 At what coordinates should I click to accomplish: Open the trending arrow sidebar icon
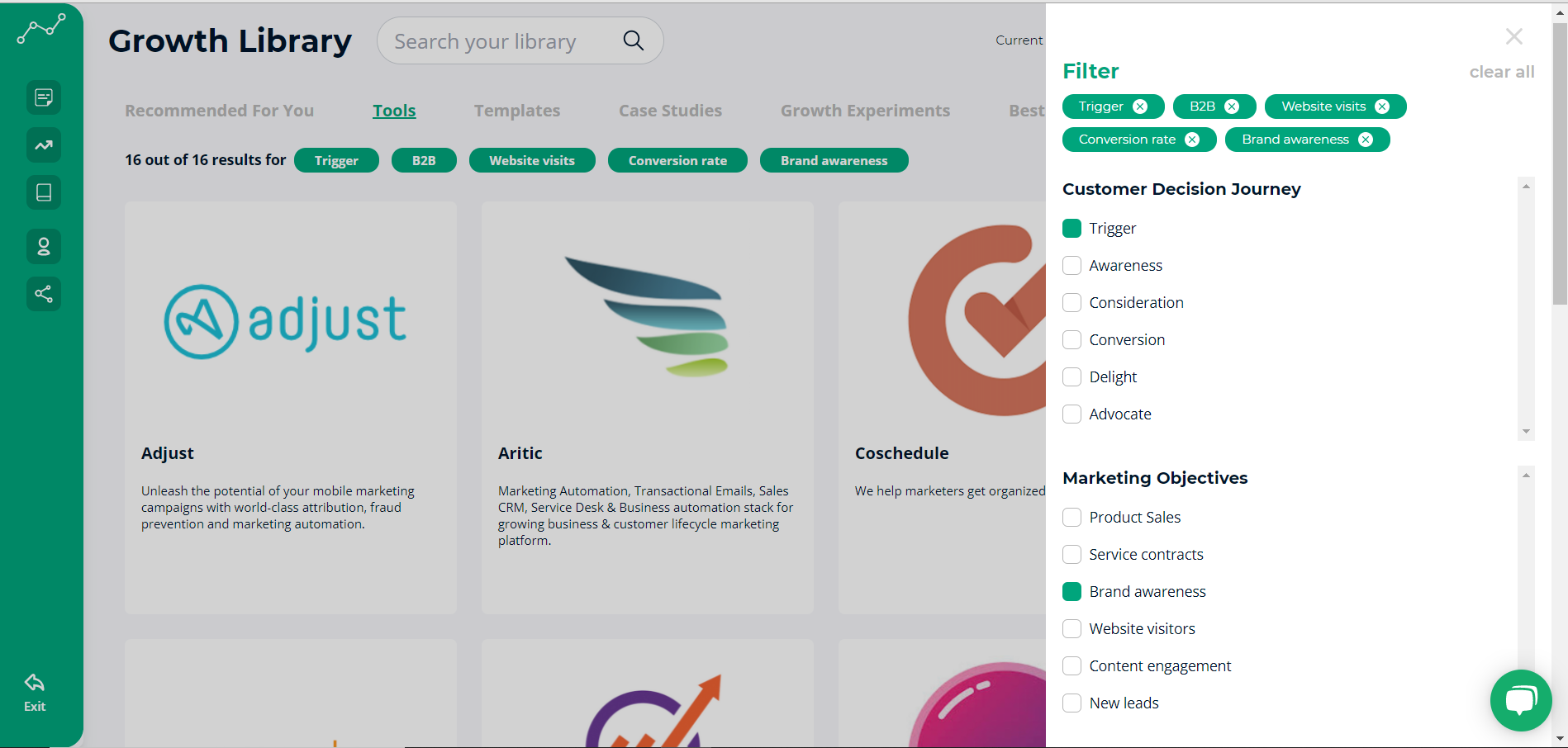44,145
